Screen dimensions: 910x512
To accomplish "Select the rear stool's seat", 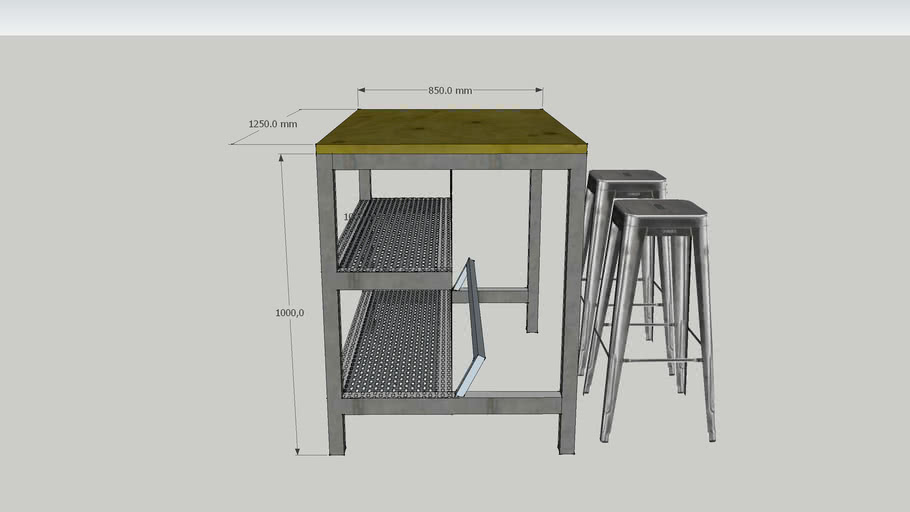I will (626, 177).
